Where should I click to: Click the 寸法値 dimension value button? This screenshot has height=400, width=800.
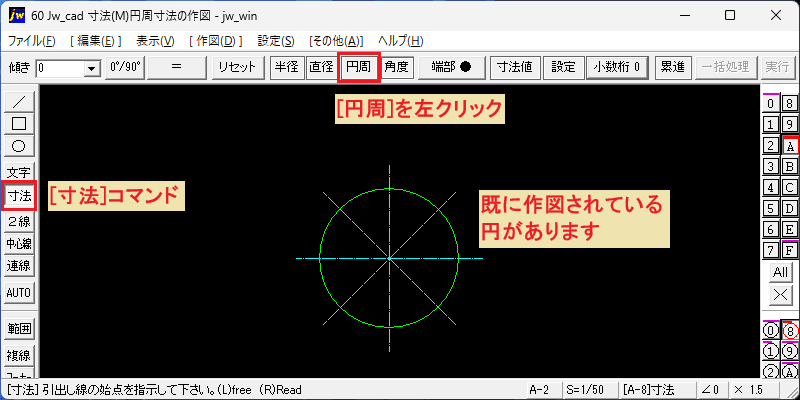pyautogui.click(x=515, y=67)
